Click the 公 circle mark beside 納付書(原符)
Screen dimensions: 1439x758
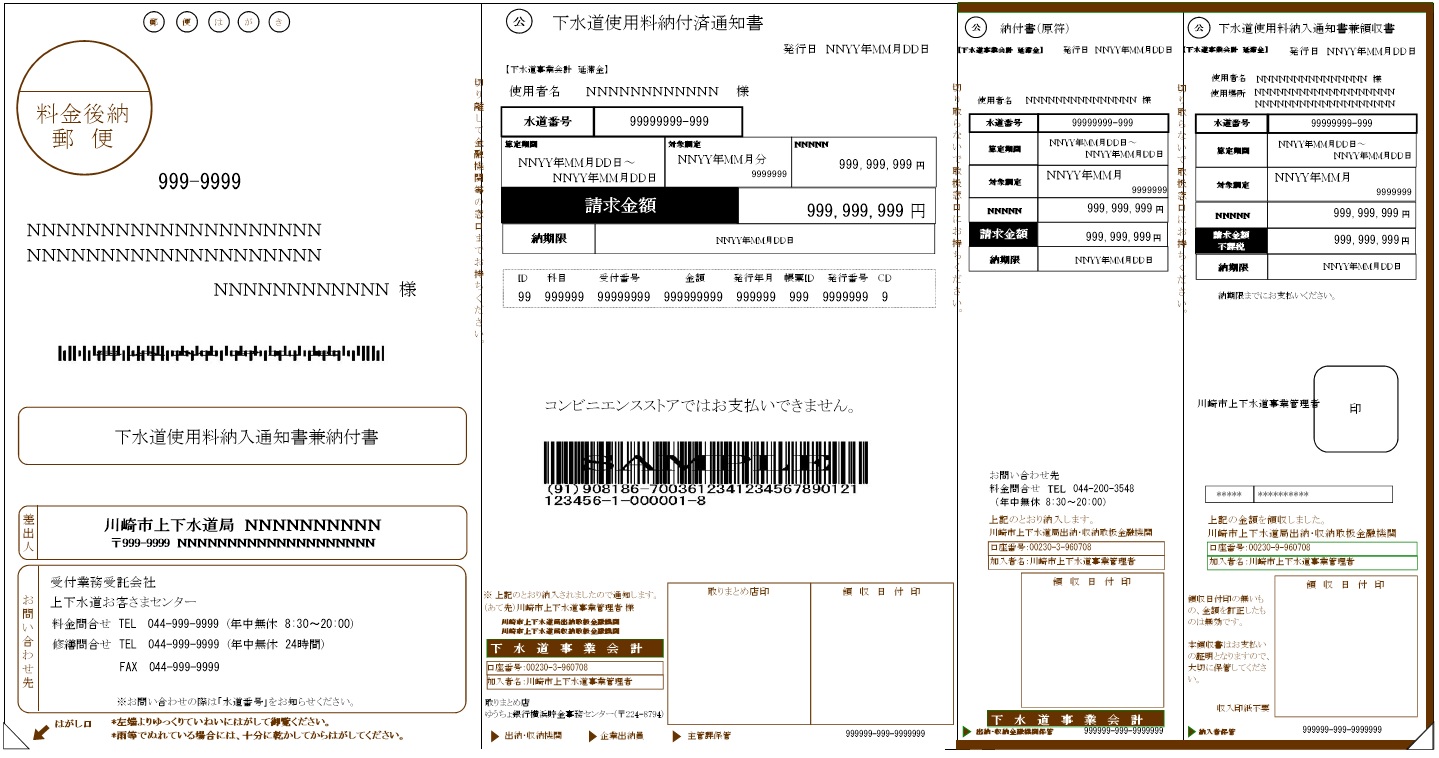click(978, 29)
